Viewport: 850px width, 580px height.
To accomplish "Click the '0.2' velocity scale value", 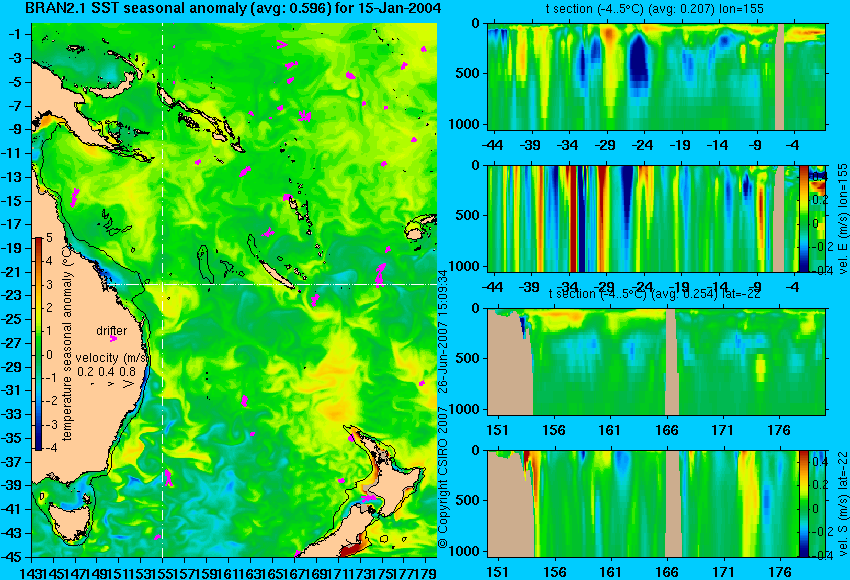I will [x=85, y=372].
